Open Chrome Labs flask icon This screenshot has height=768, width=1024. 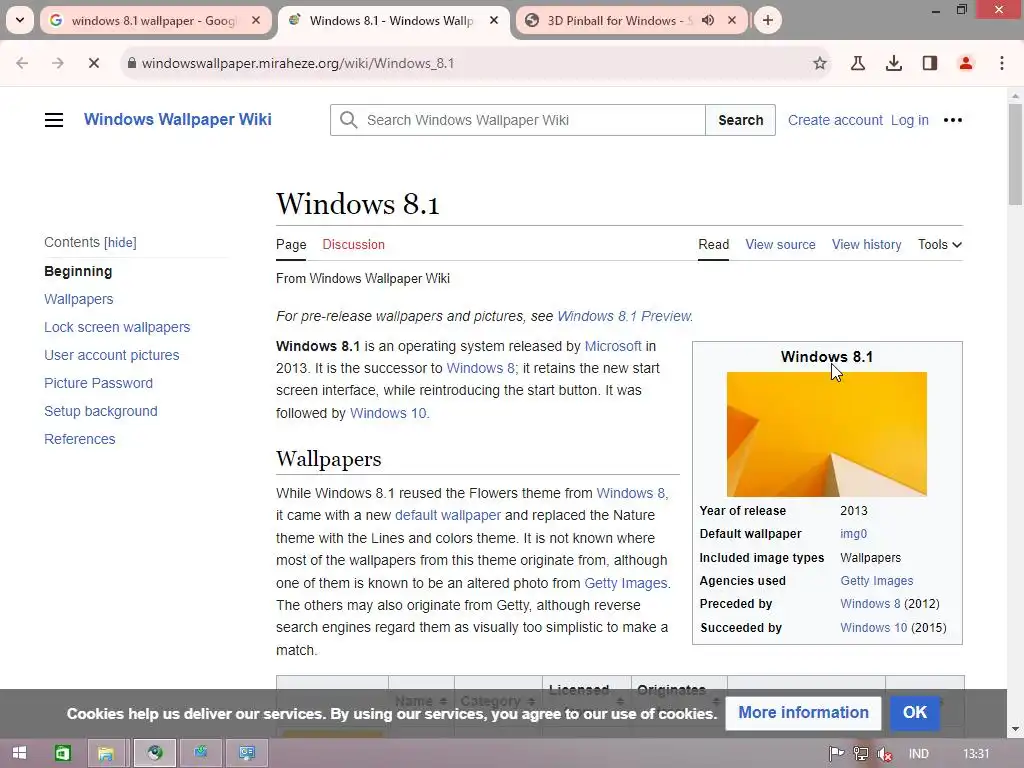858,63
